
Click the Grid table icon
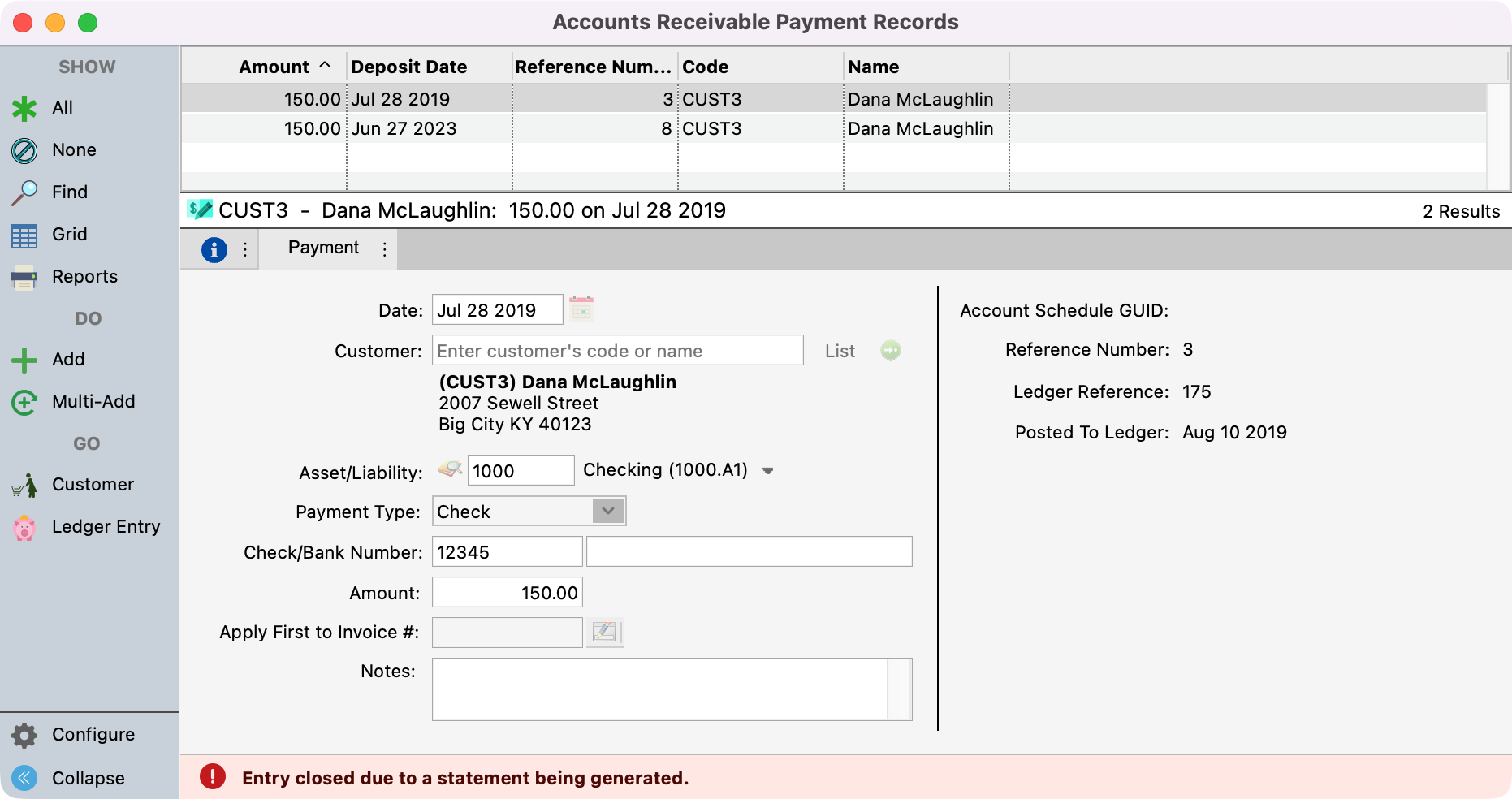point(24,235)
